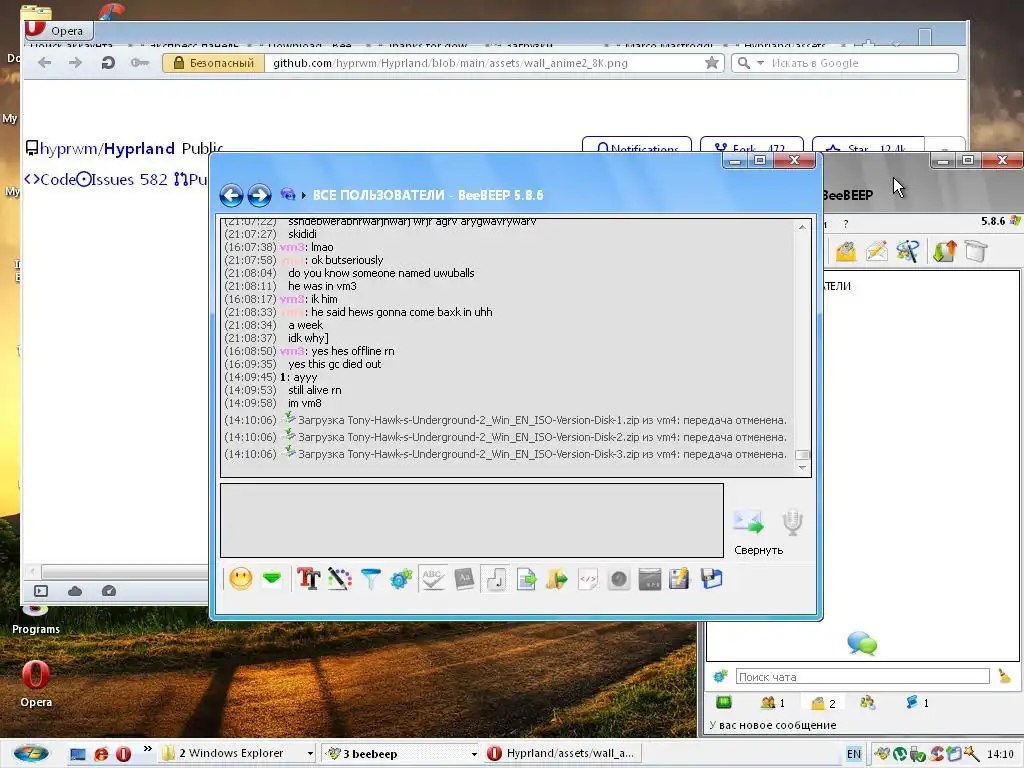Viewport: 1024px width, 768px height.
Task: Click the yellow envelope user icon in BeeBEEP toolbar
Action: (846, 251)
